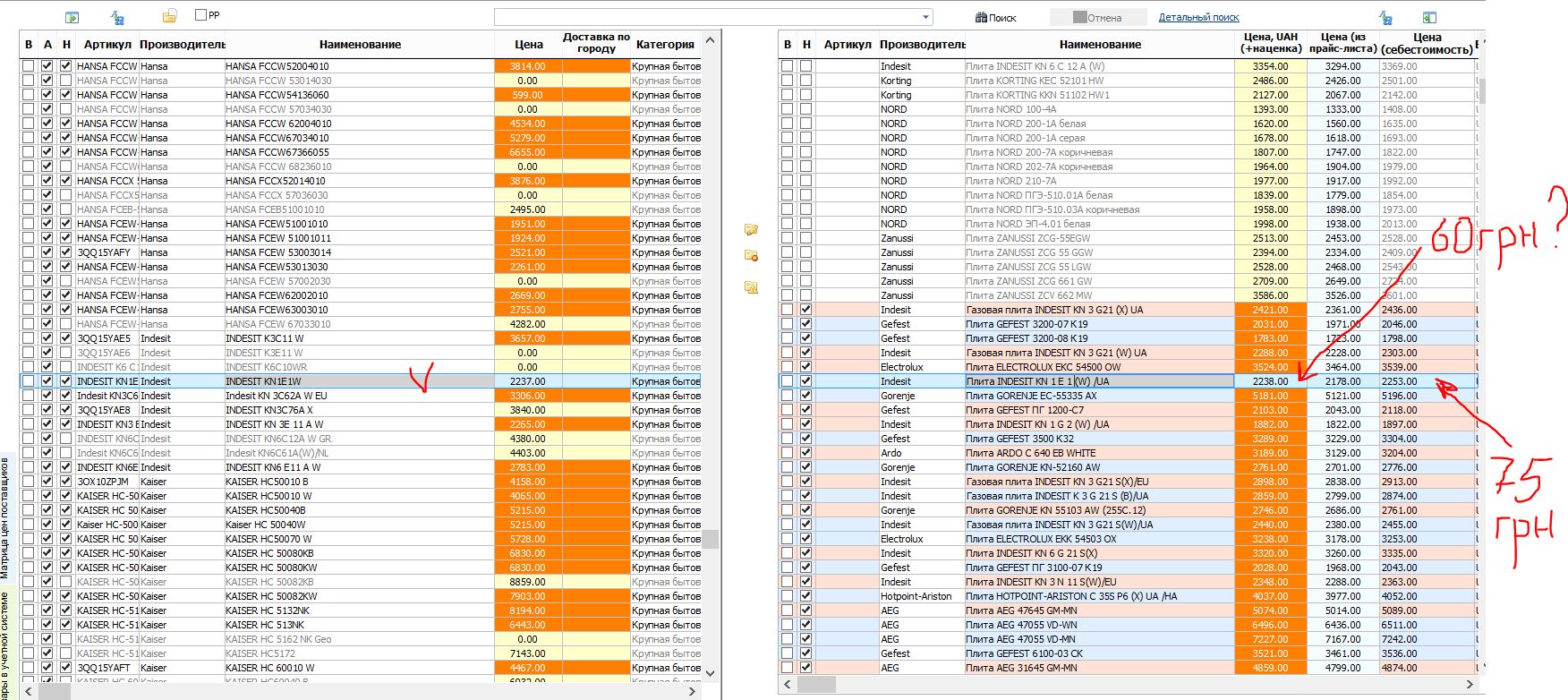This screenshot has height=700, width=1568.
Task: Click the Категория column header
Action: (x=665, y=44)
